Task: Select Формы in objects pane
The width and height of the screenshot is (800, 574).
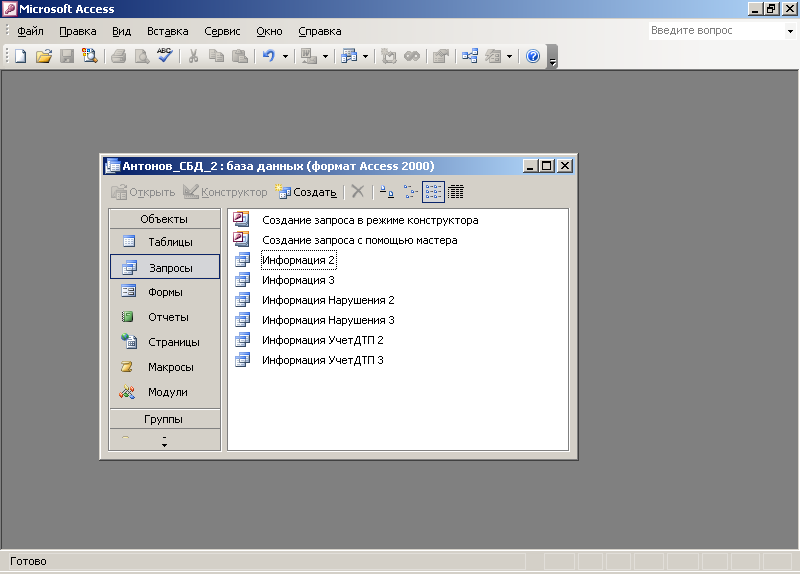Action: pos(164,292)
